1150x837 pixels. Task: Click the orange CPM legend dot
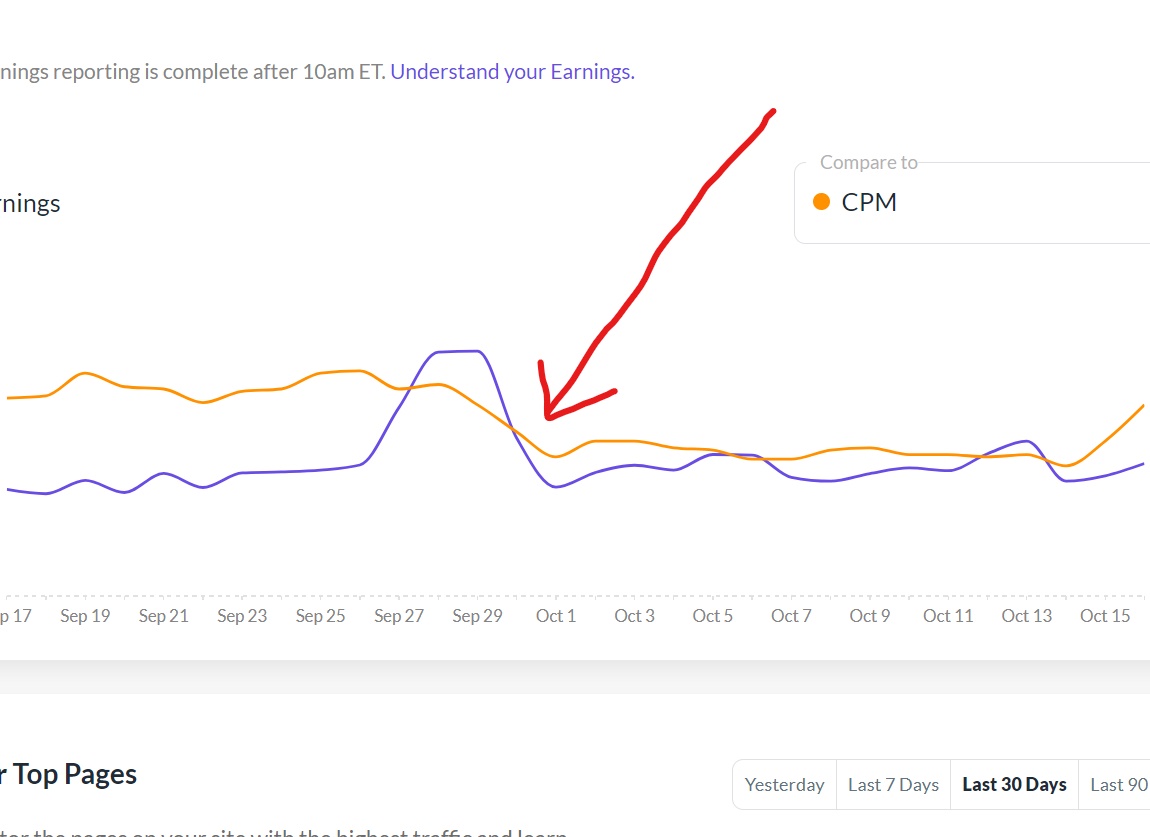click(822, 202)
